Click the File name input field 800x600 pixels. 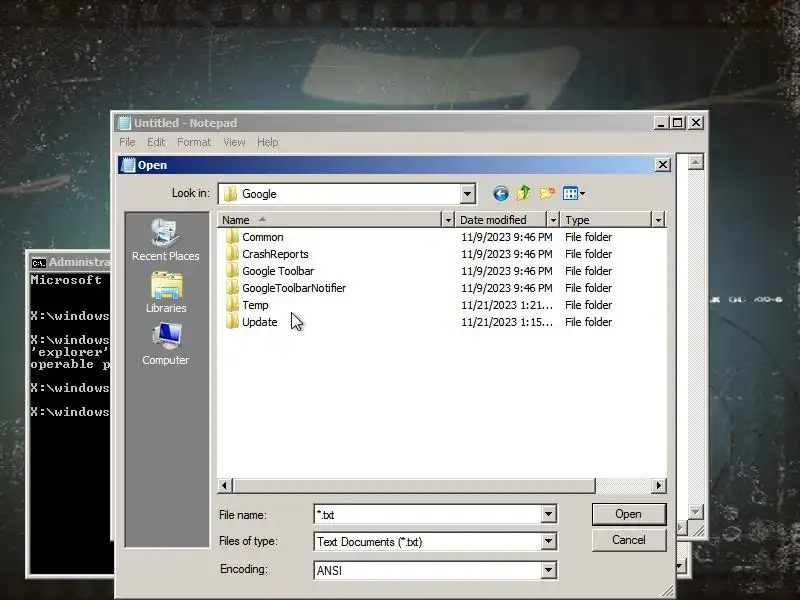click(428, 514)
